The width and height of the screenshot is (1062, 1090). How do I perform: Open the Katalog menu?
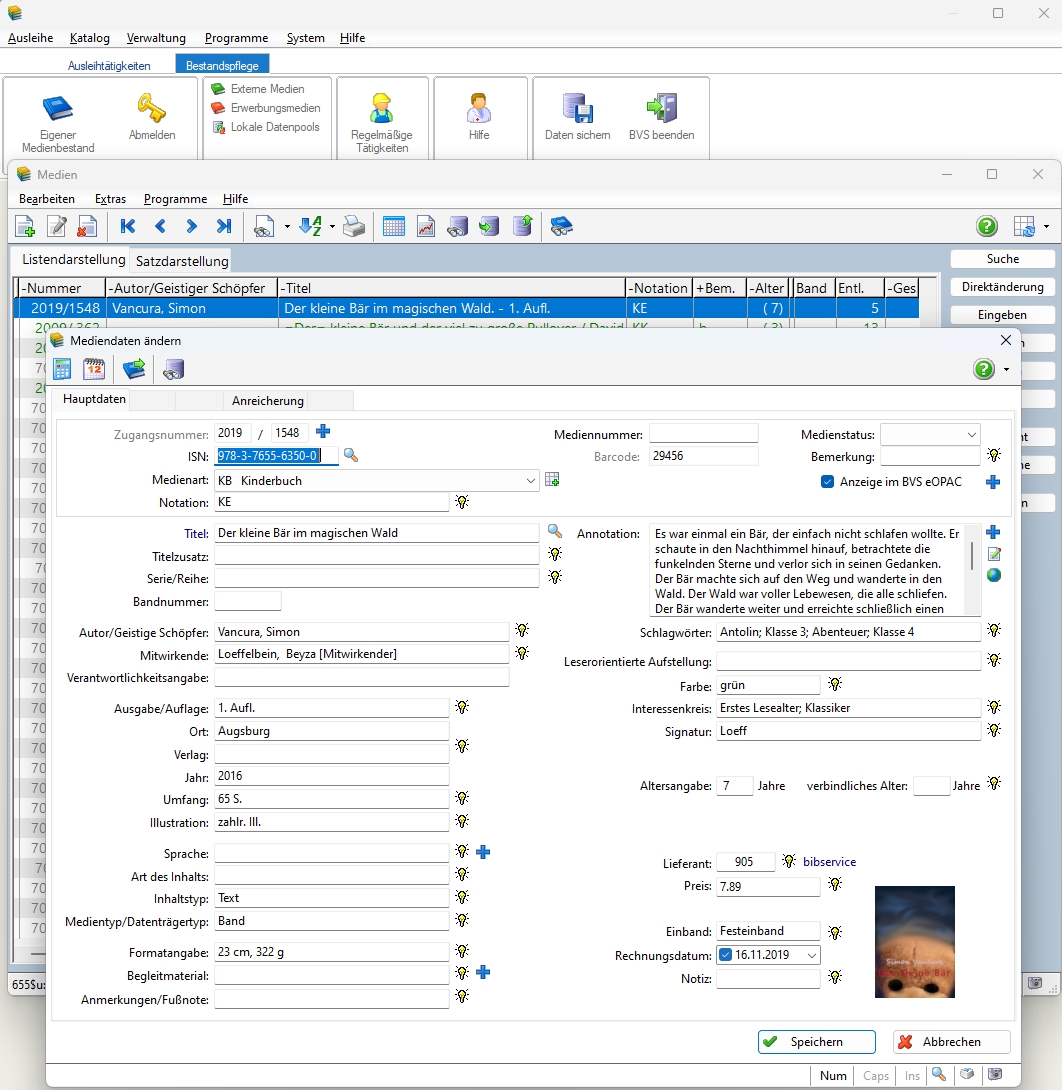tap(90, 38)
